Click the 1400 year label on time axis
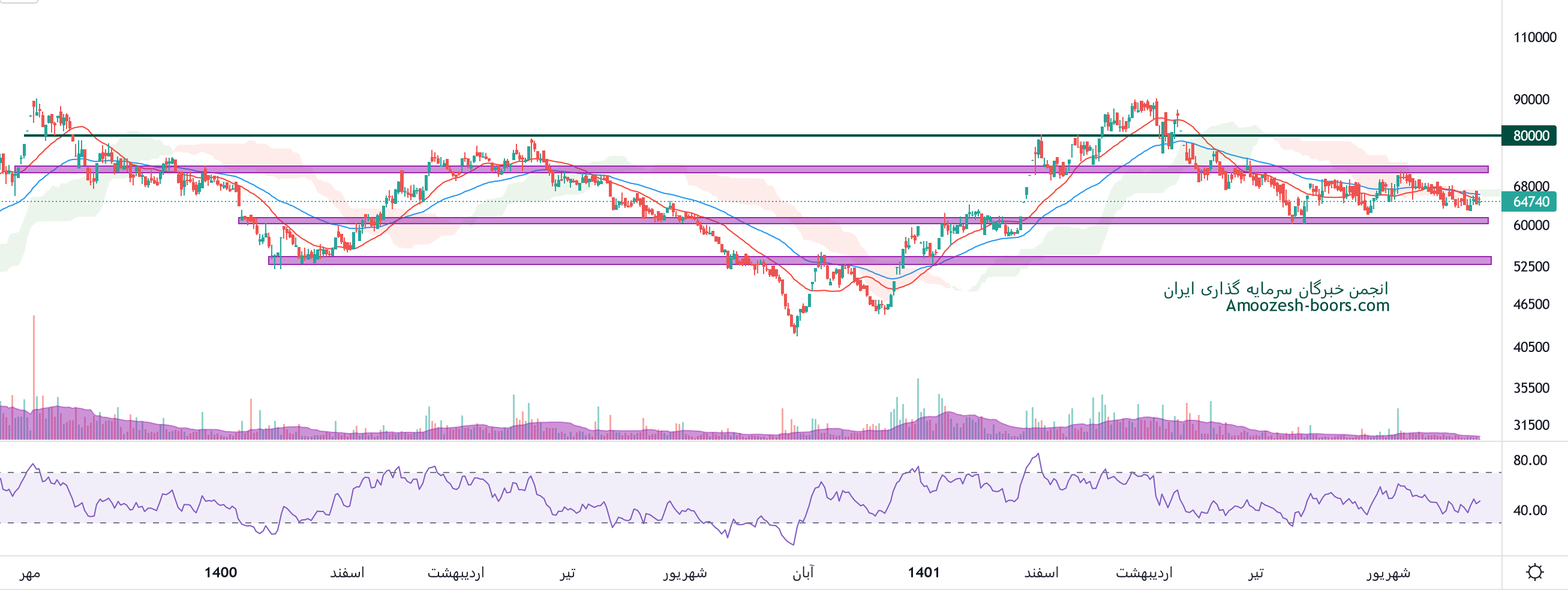The height and width of the screenshot is (590, 1568). [x=220, y=573]
